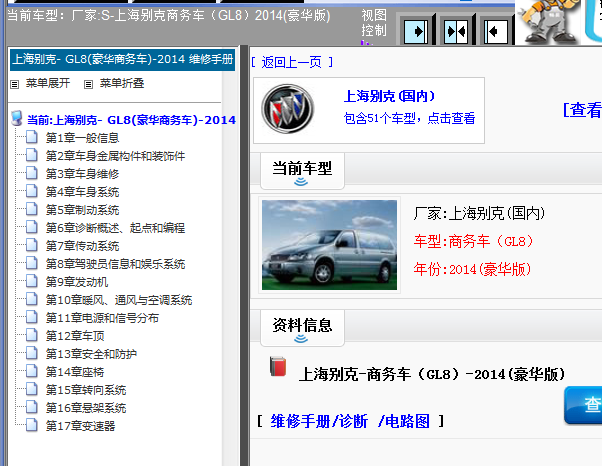Screen dimensions: 602x466
Task: Click the page icon for 第4章车身系统
Action: coord(31,191)
